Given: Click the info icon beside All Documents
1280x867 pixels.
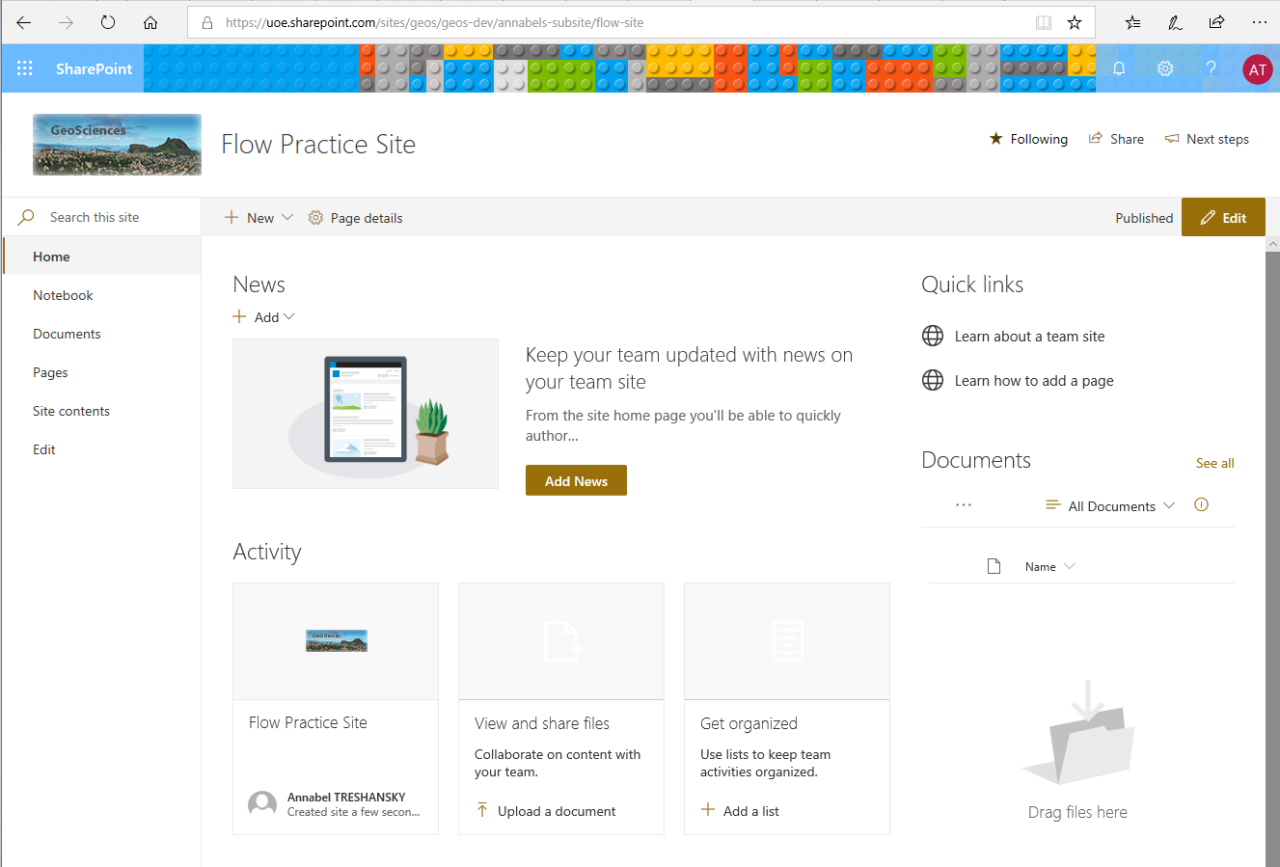Looking at the screenshot, I should point(1201,505).
